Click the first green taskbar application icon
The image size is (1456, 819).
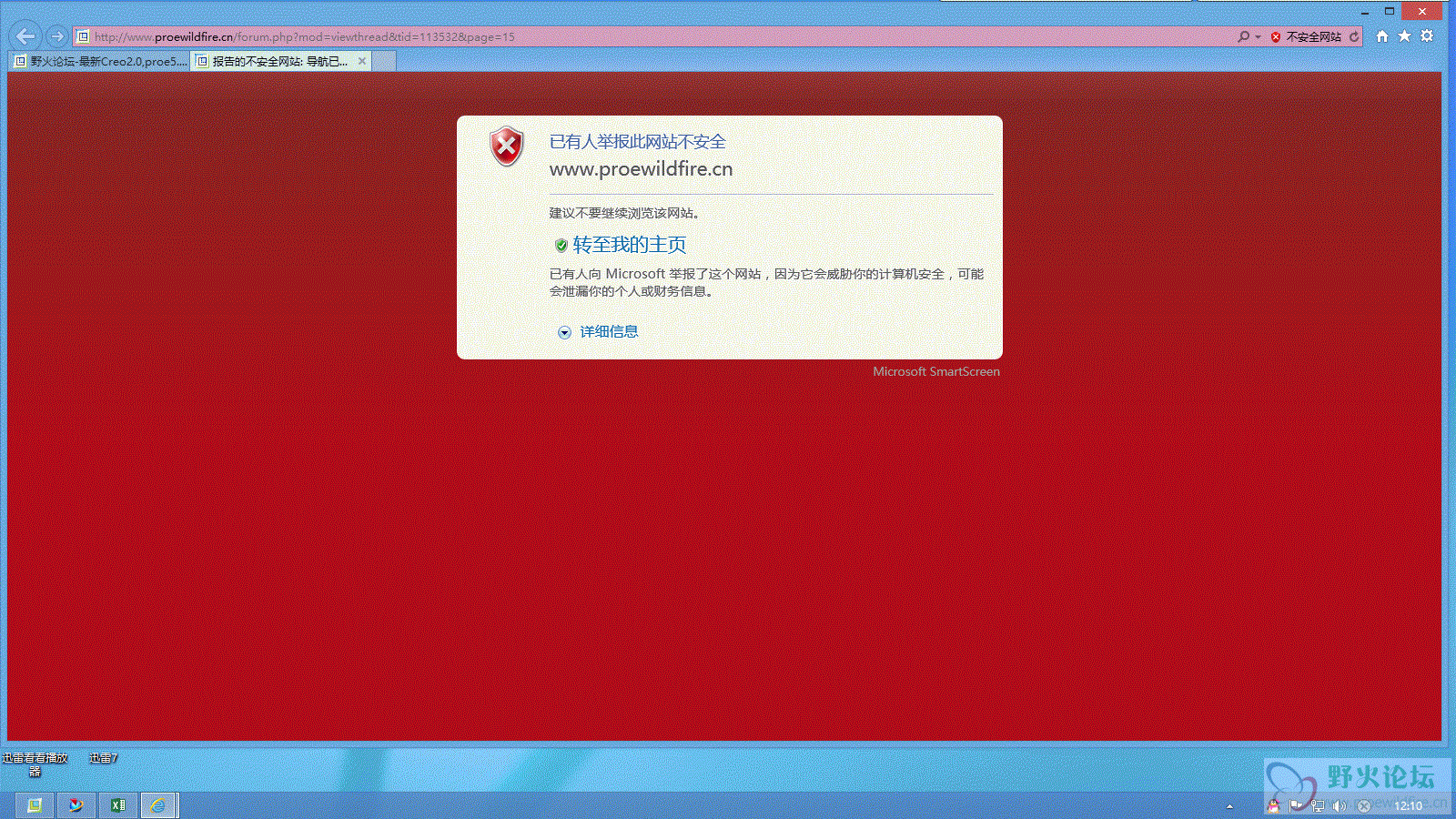[x=35, y=805]
